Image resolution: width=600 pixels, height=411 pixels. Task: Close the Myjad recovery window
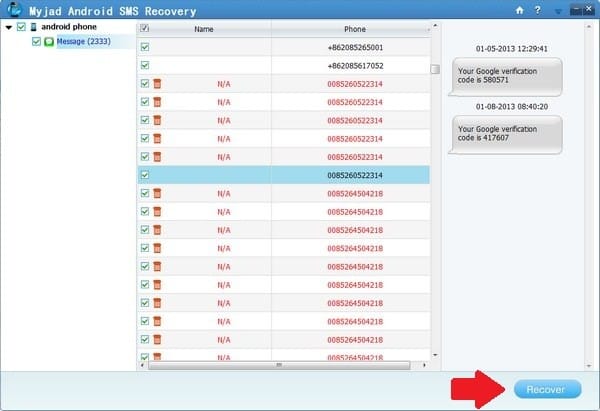pyautogui.click(x=589, y=9)
